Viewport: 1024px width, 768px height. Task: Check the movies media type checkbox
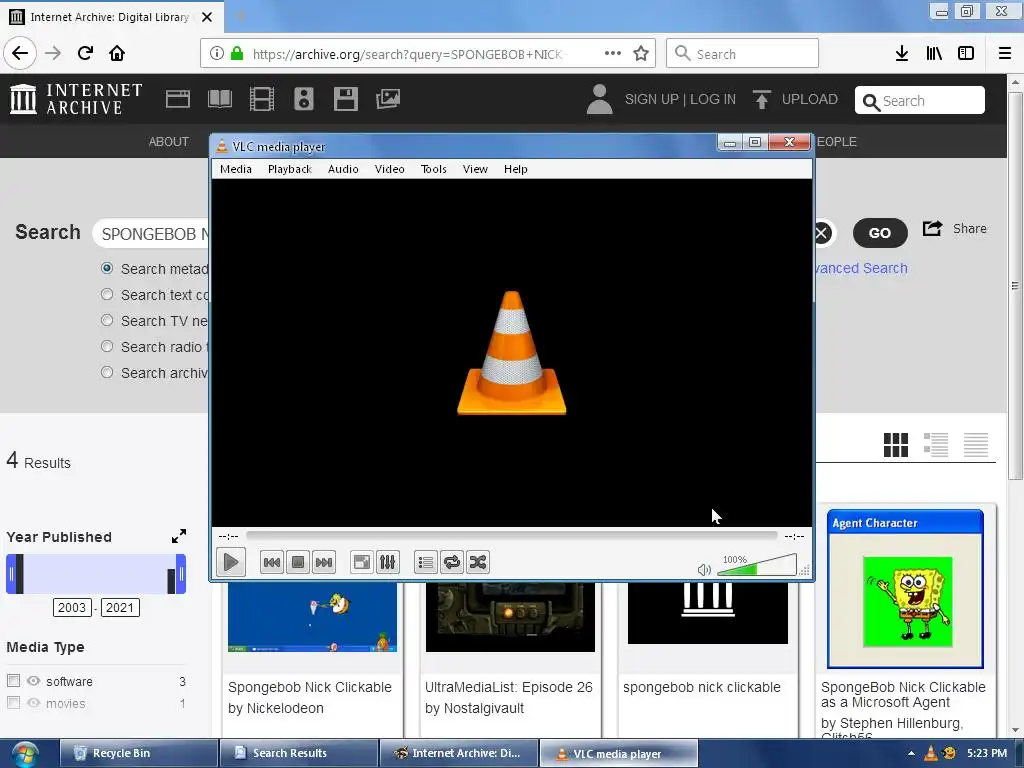13,703
